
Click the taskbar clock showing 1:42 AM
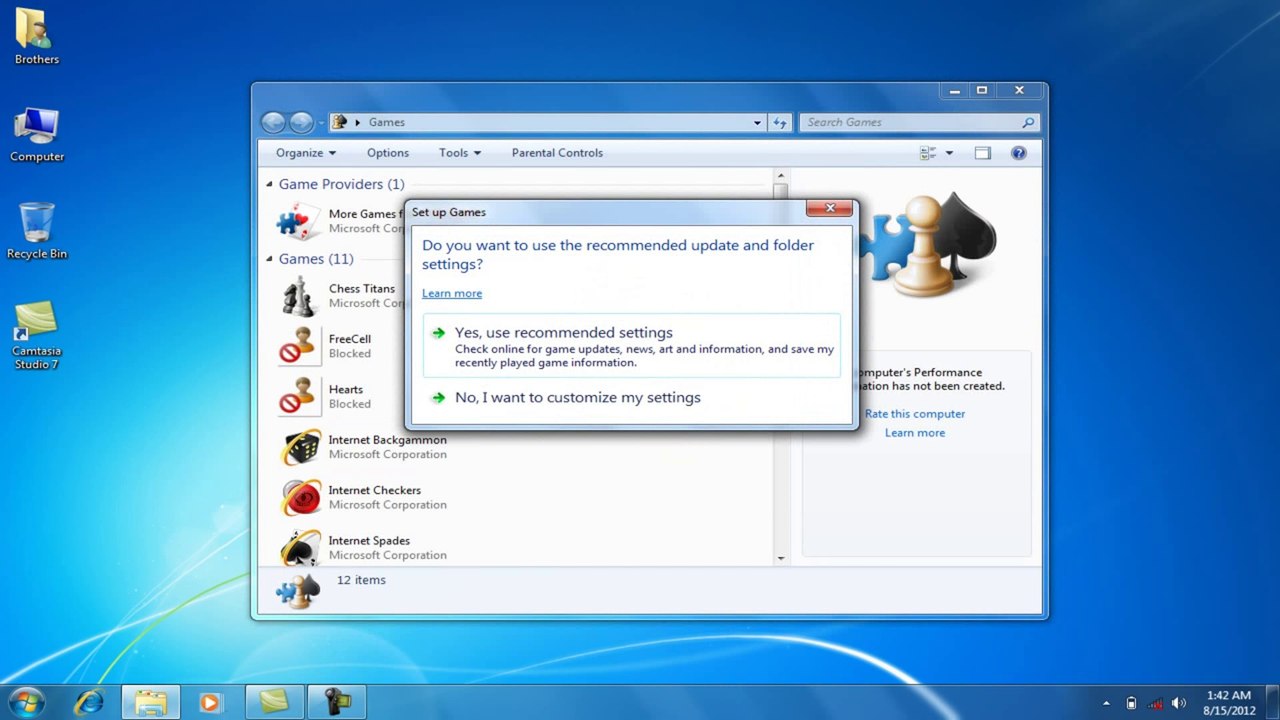click(x=1229, y=703)
